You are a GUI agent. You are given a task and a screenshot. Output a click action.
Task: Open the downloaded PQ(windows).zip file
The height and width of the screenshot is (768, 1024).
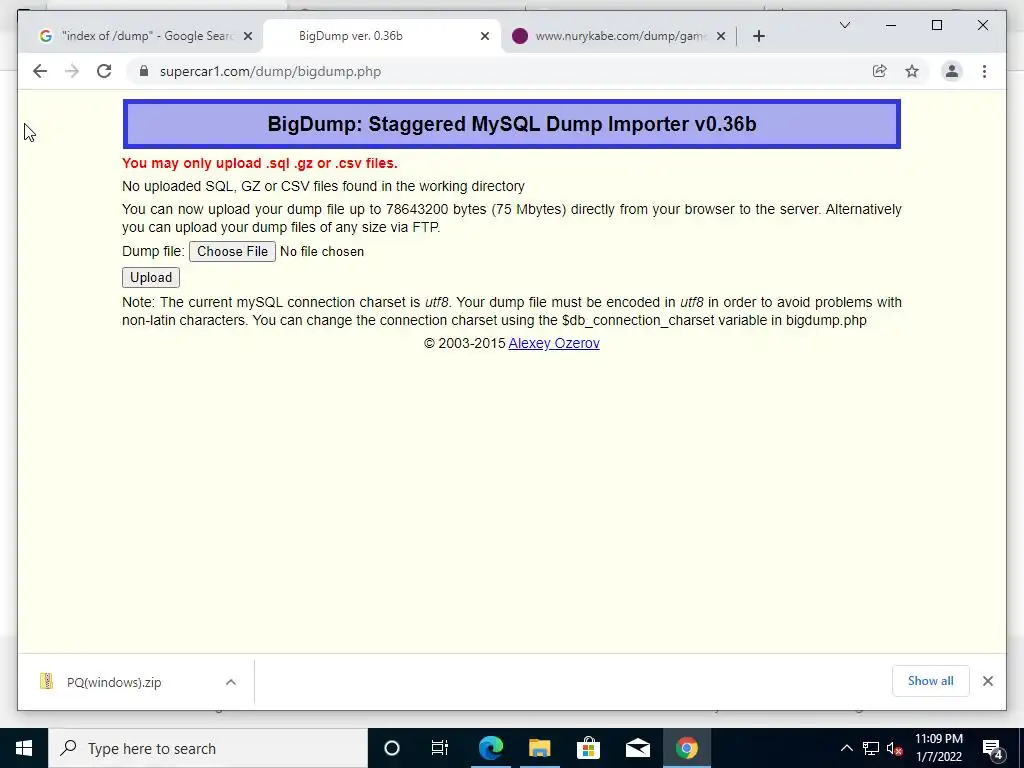click(x=114, y=682)
